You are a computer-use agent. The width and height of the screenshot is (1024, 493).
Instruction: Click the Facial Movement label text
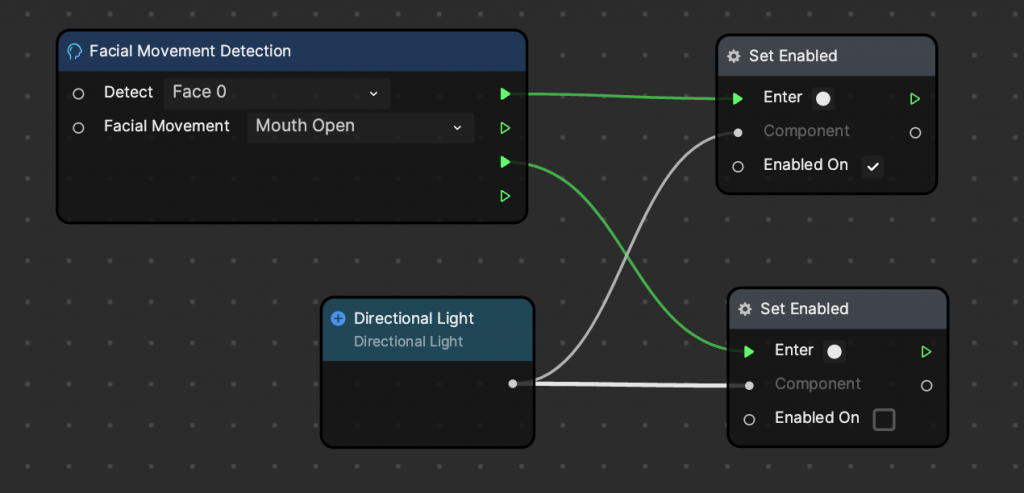[167, 126]
